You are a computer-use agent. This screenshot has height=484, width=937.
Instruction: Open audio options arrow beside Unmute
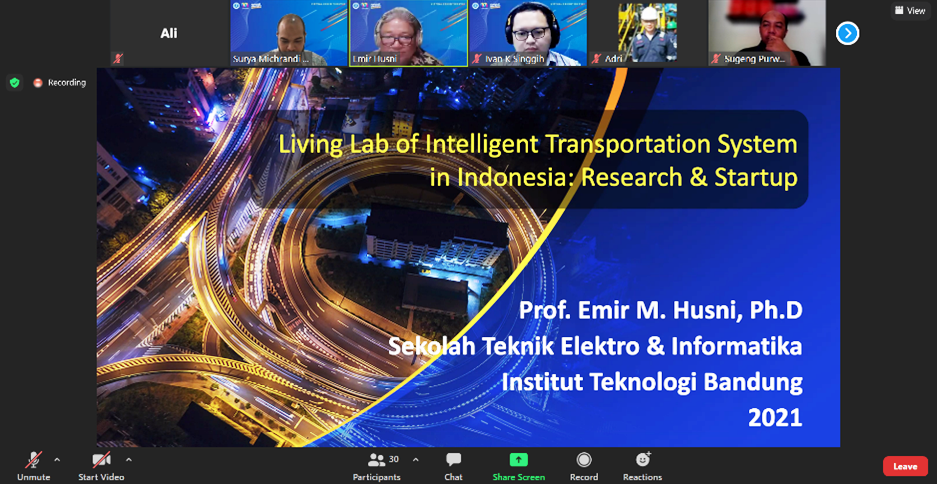tap(57, 460)
